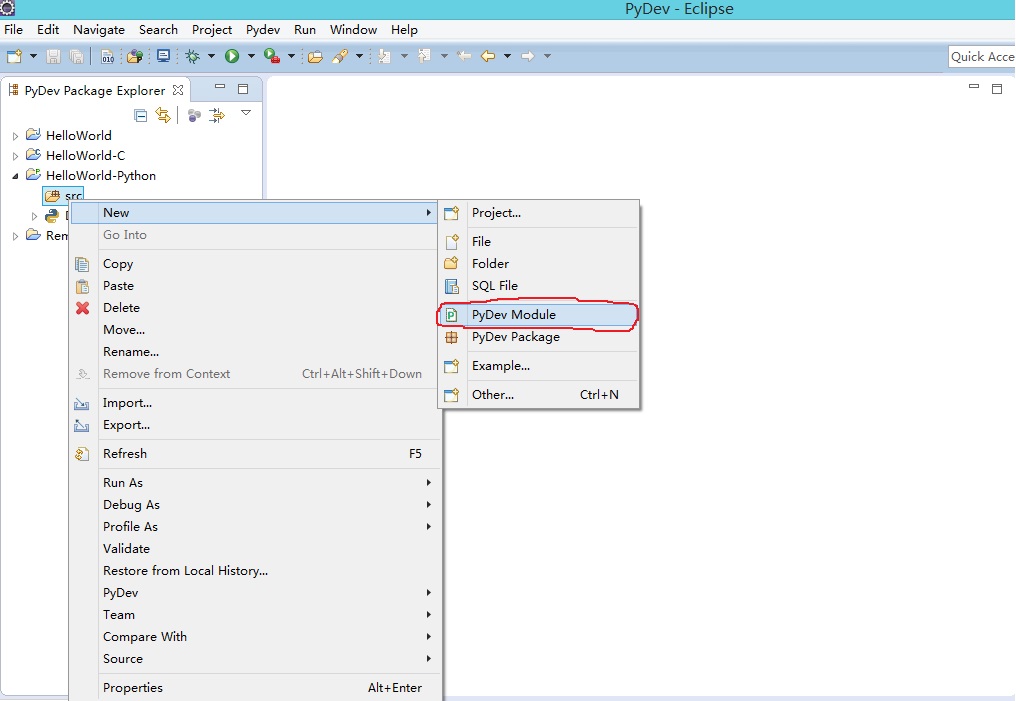
Task: Open the Pydev menu
Action: point(262,30)
